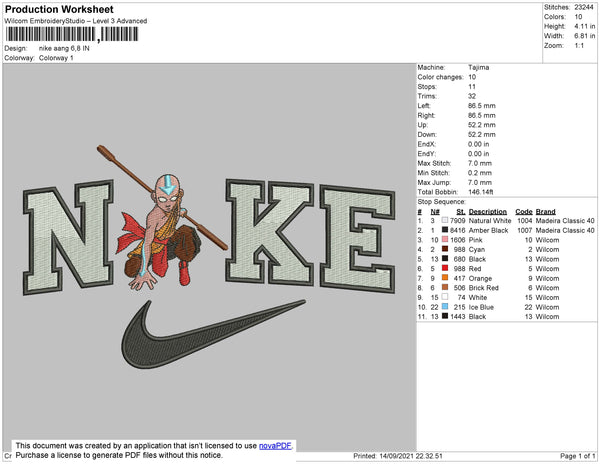Image resolution: width=600 pixels, height=464 pixels.
Task: Click the stitches count 23244
Action: pyautogui.click(x=584, y=7)
